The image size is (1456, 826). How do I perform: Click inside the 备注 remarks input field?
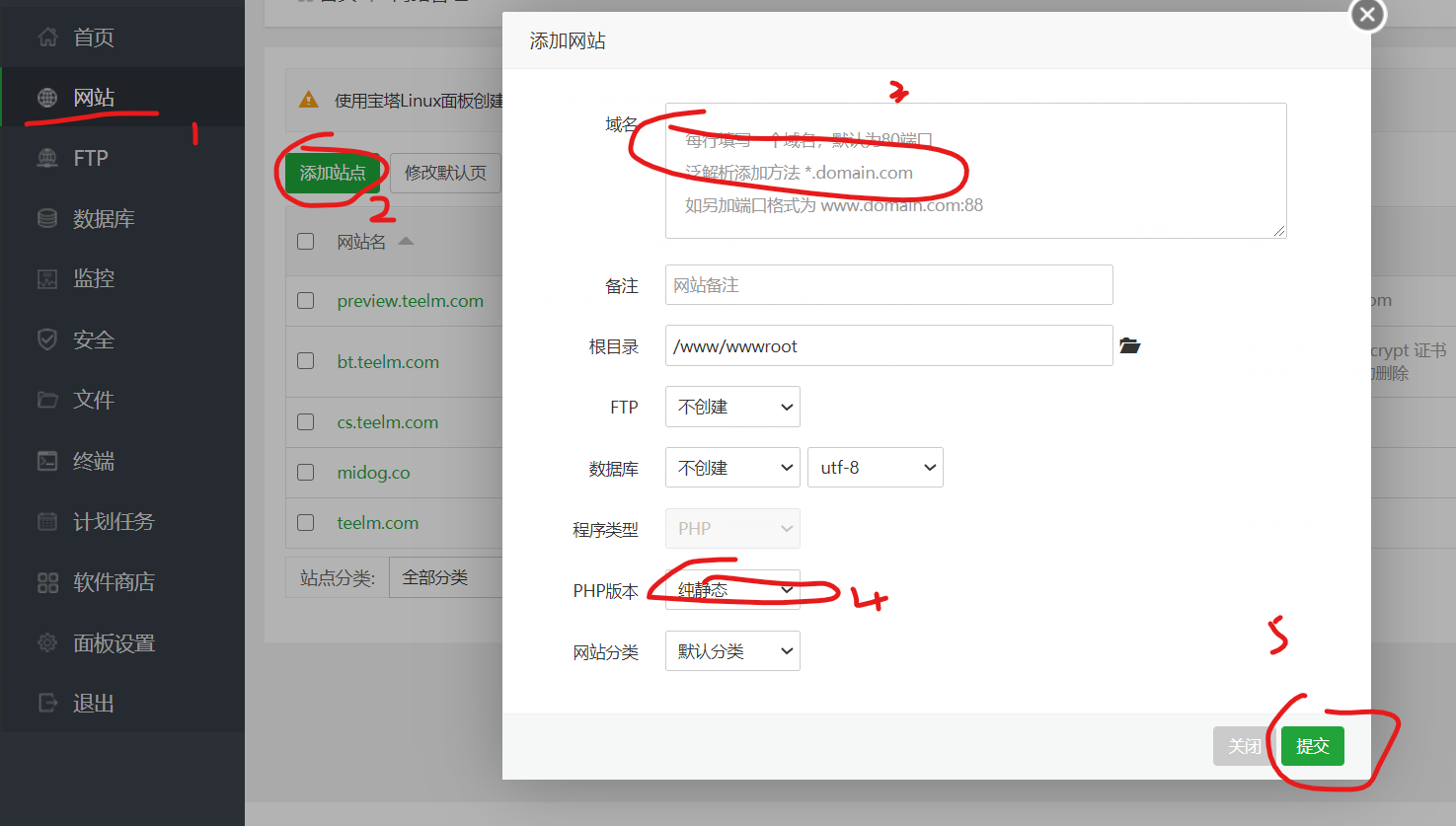pos(888,284)
